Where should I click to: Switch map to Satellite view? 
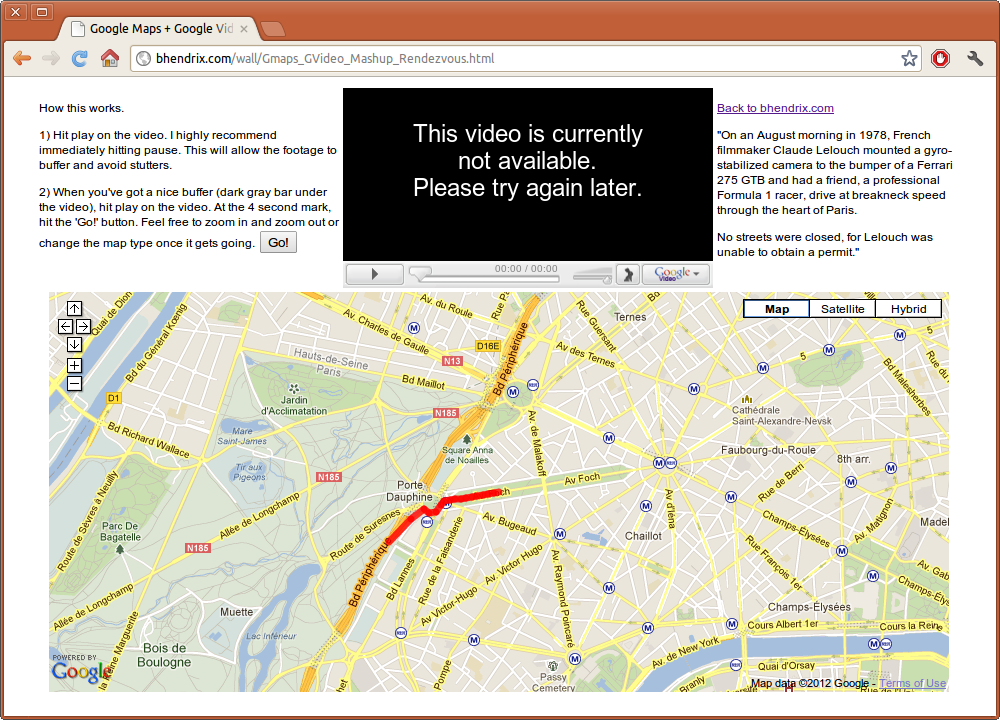click(x=842, y=309)
